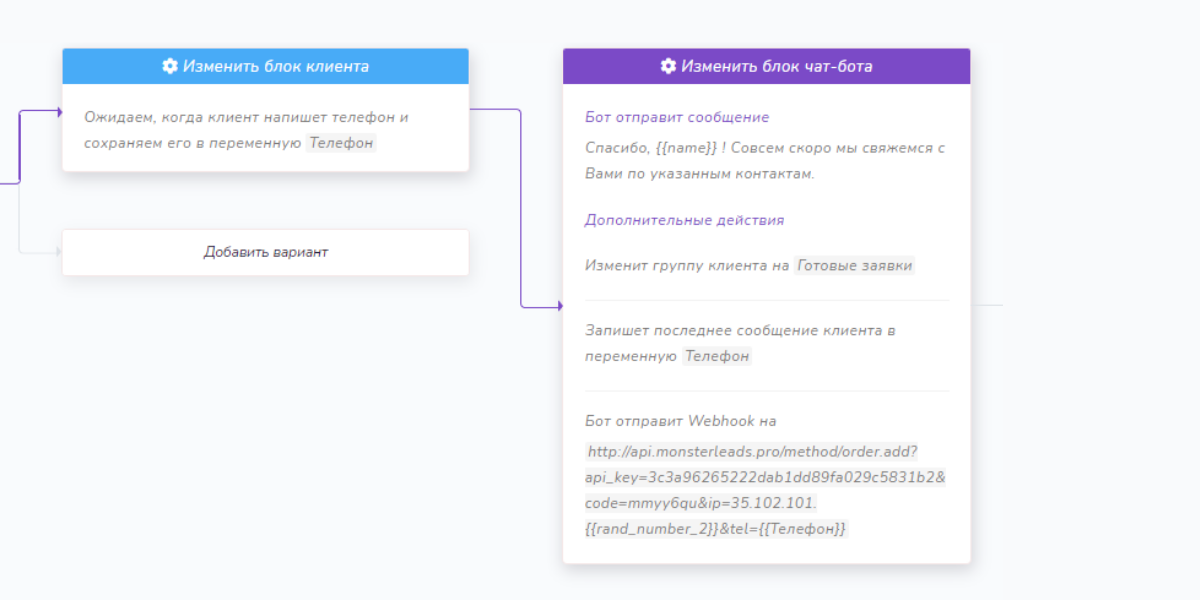This screenshot has width=1200, height=600.
Task: Click the thank-you message text with {{name}}
Action: pos(765,161)
